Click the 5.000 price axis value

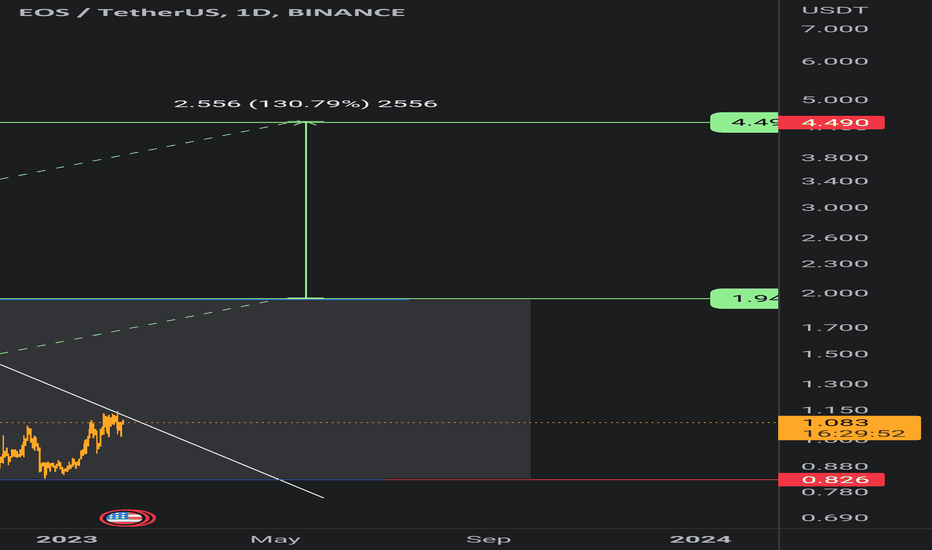pyautogui.click(x=835, y=99)
